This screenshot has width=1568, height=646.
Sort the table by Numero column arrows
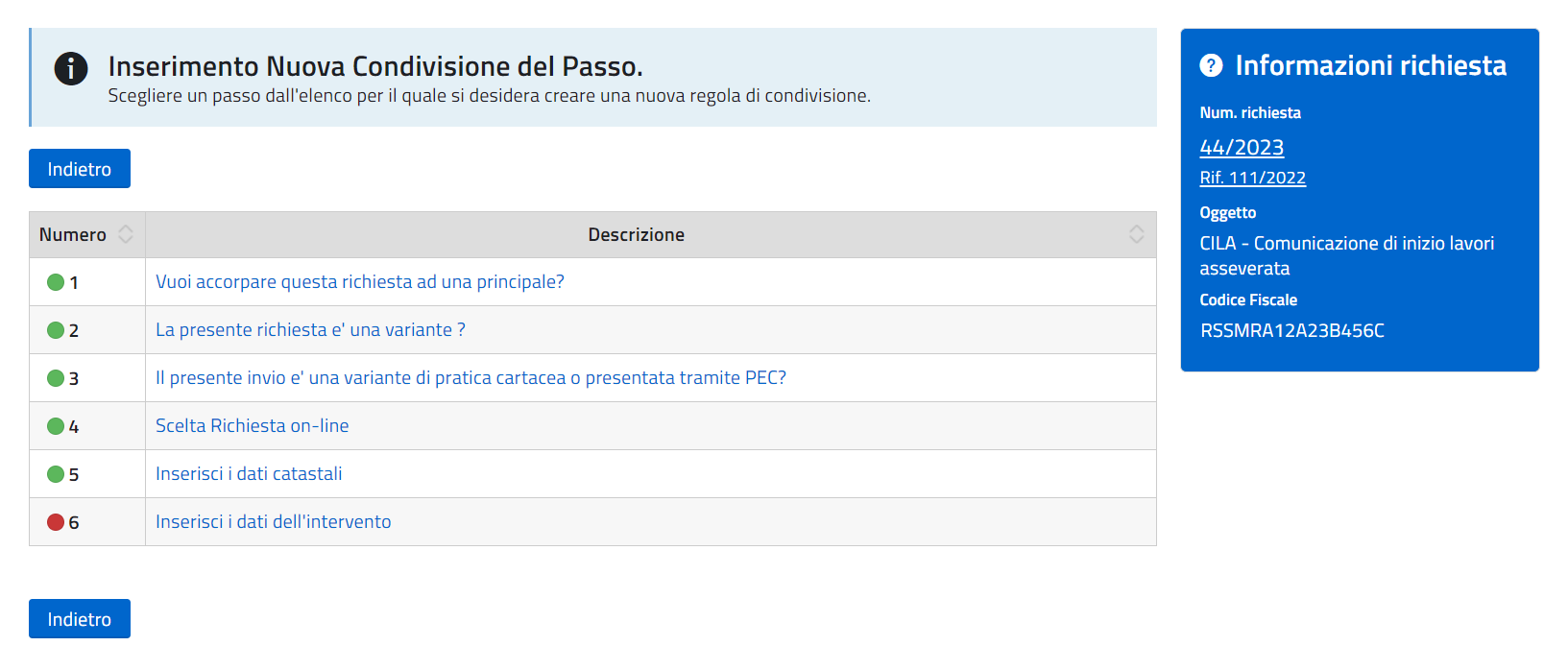coord(126,234)
